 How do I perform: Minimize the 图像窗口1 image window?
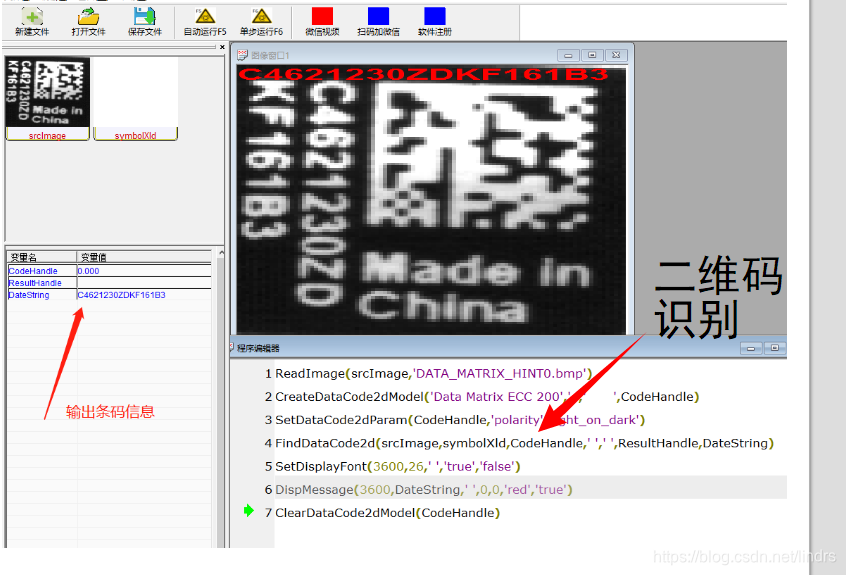[x=568, y=55]
